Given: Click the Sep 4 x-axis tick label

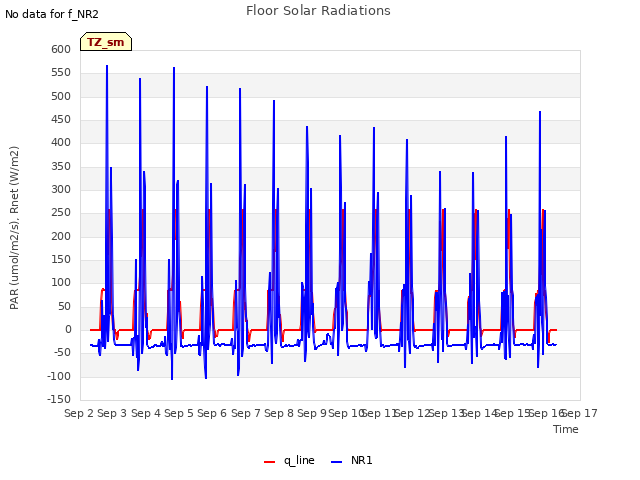Looking at the screenshot, I should click(146, 413).
